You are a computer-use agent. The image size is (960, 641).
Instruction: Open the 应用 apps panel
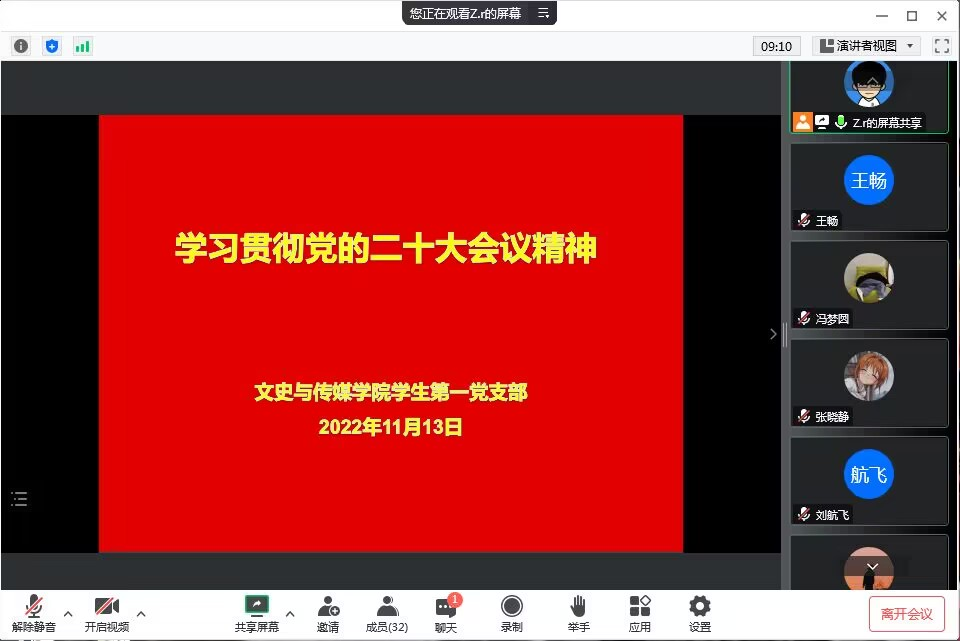point(640,613)
